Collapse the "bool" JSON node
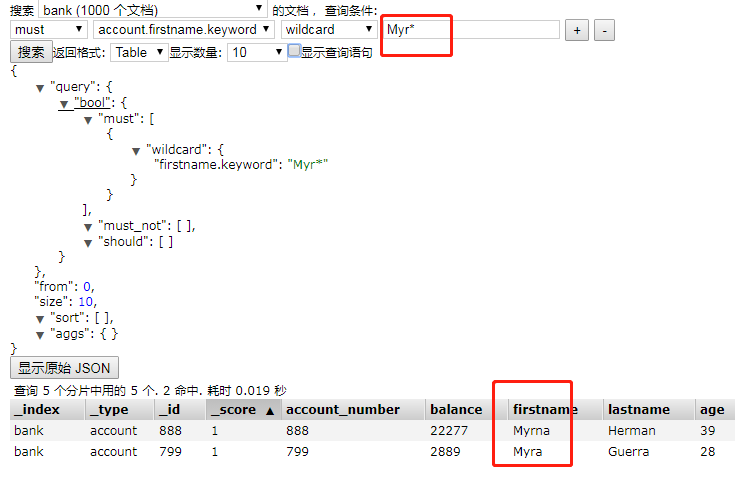 [64, 104]
